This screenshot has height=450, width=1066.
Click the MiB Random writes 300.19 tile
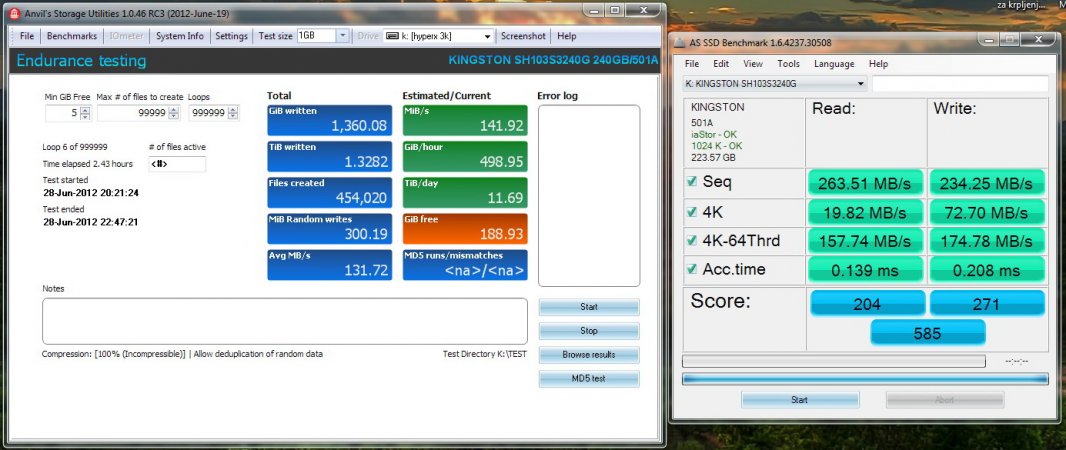pyautogui.click(x=330, y=229)
